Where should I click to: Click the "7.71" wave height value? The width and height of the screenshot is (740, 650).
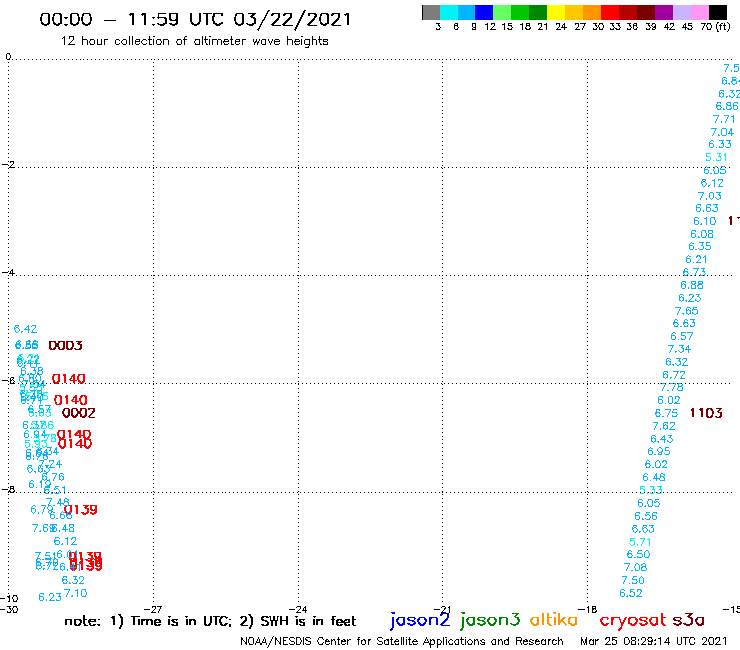coord(724,119)
